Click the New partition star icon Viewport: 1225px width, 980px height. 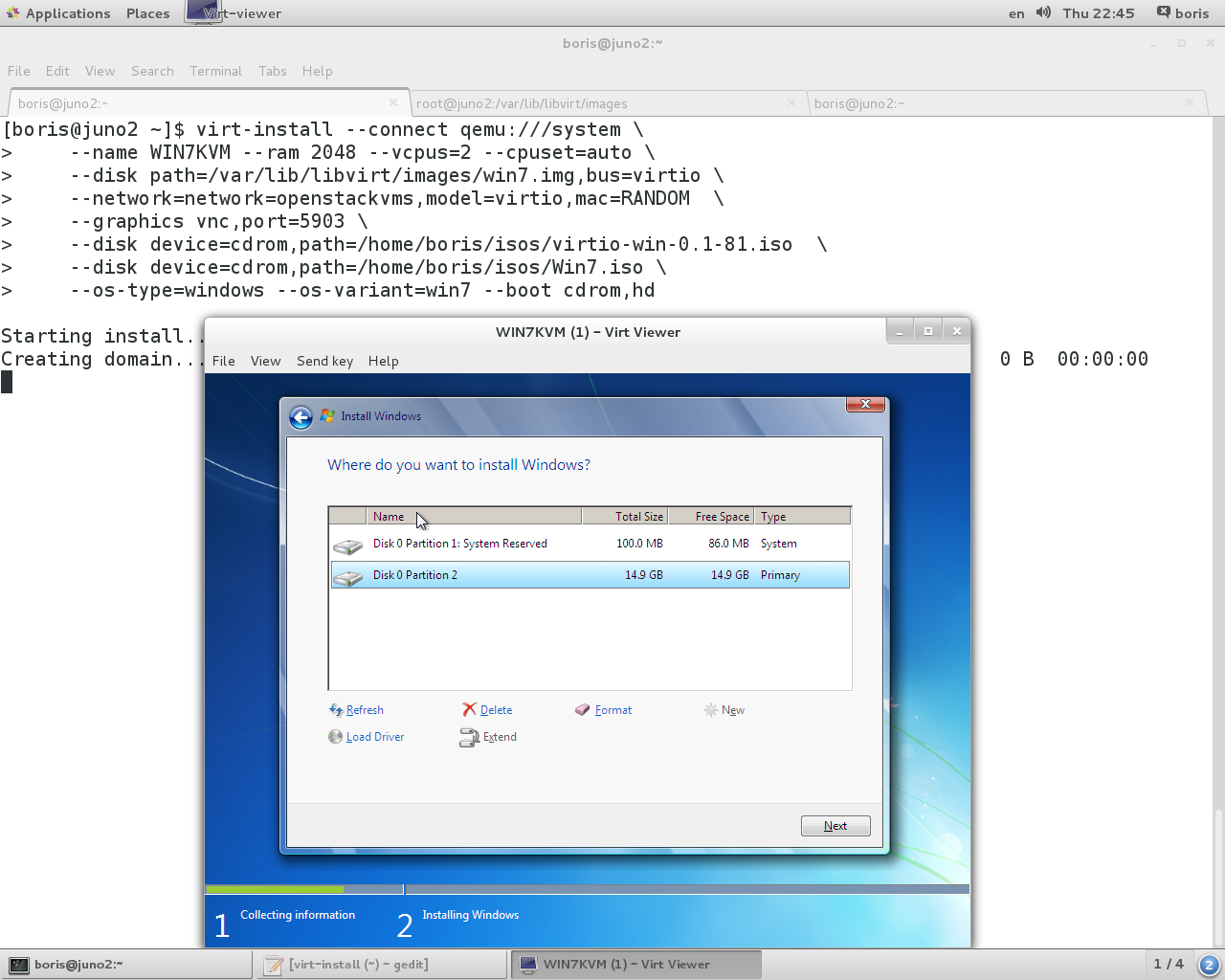pyautogui.click(x=710, y=710)
